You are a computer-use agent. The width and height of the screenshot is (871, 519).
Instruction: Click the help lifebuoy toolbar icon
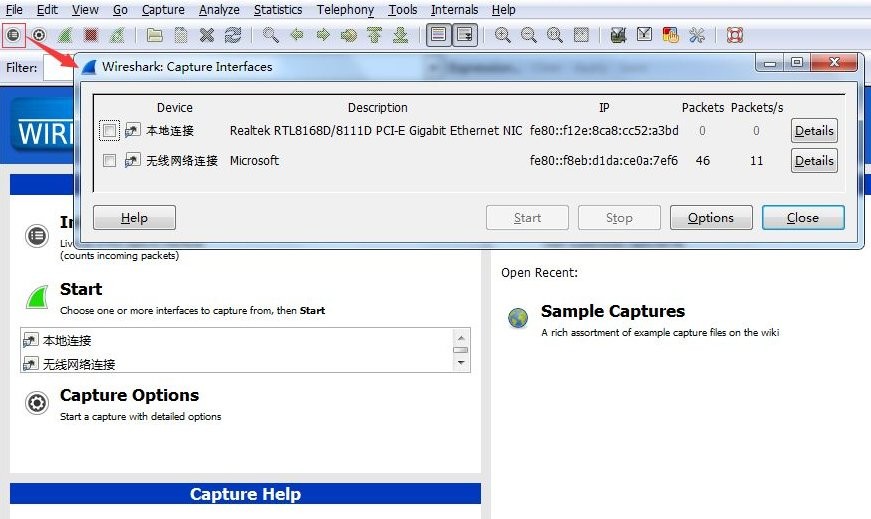click(x=735, y=35)
